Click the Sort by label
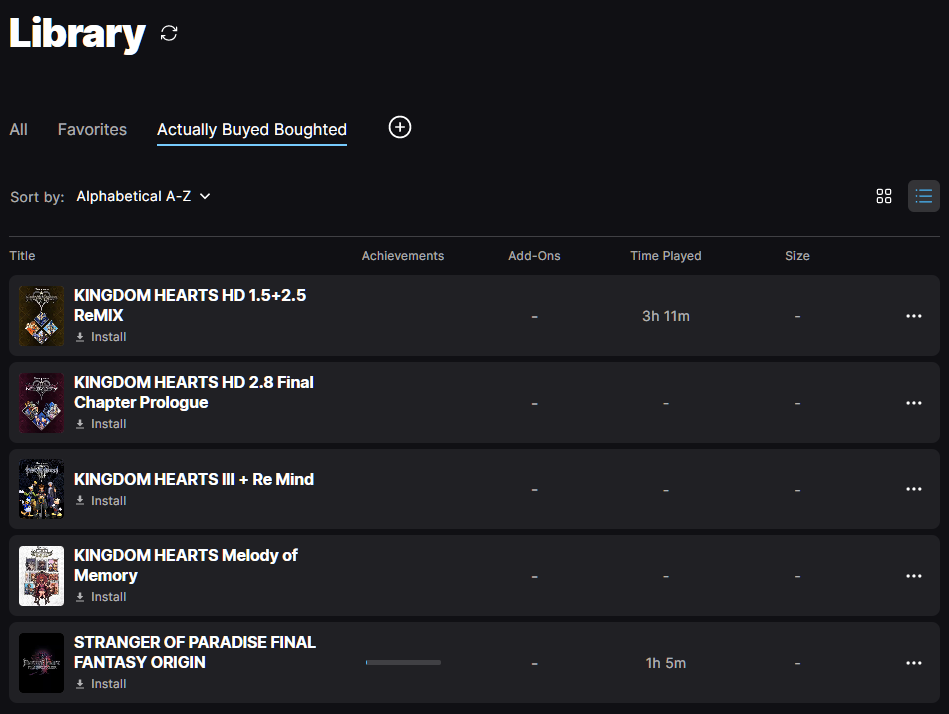The height and width of the screenshot is (714, 949). (37, 197)
